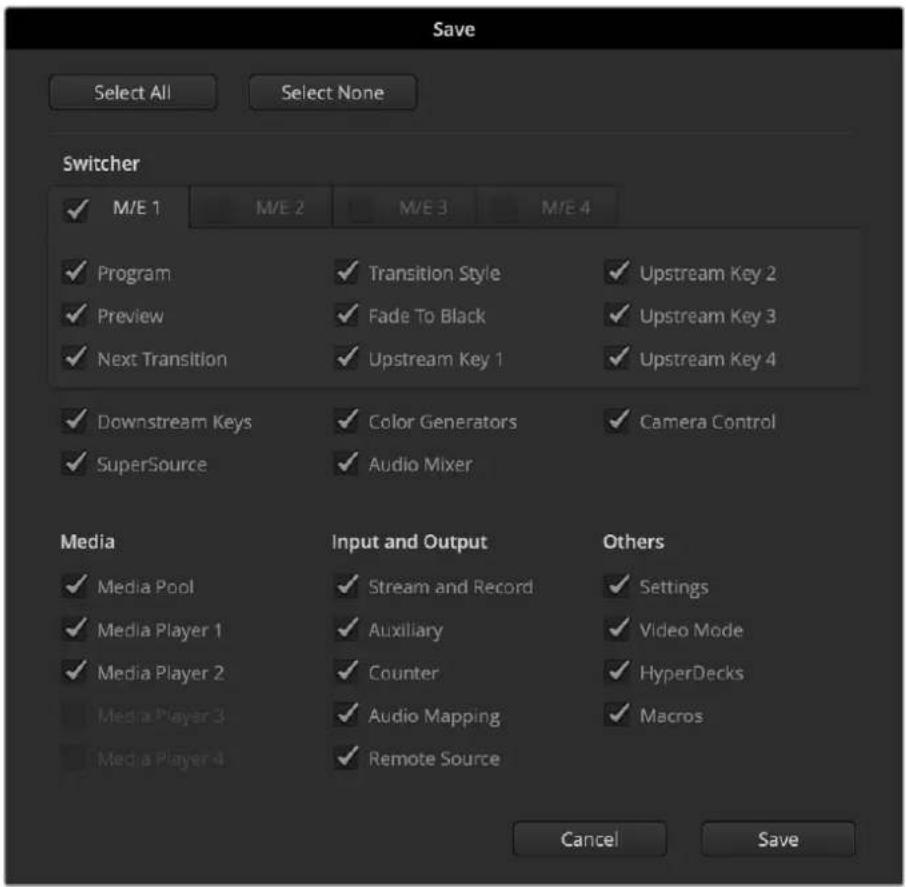Click the M/E 4 tab checkbox
The height and width of the screenshot is (887, 906).
(506, 209)
